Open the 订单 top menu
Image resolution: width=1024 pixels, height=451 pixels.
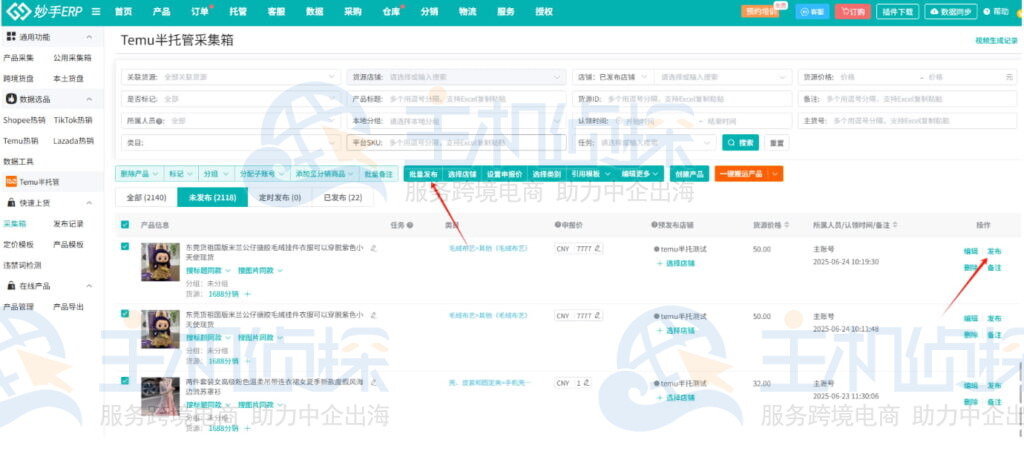click(200, 12)
